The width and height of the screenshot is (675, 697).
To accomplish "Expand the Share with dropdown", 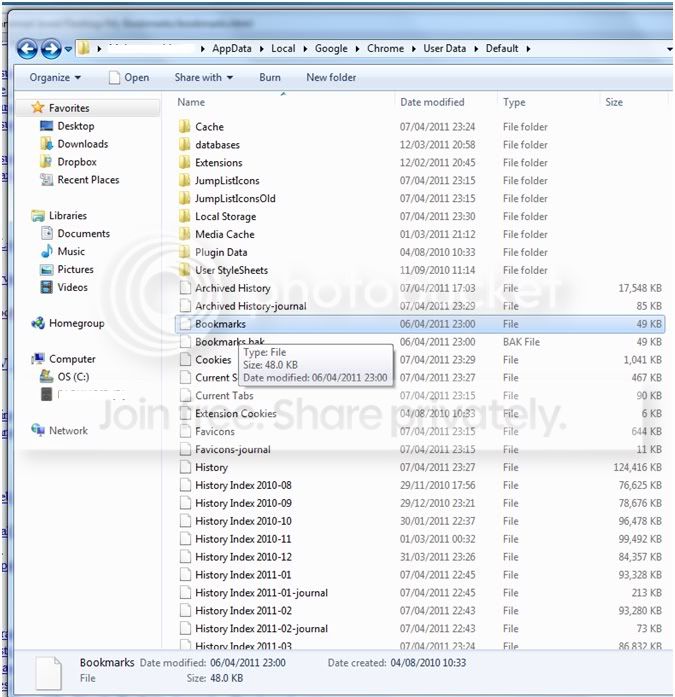I will point(204,77).
